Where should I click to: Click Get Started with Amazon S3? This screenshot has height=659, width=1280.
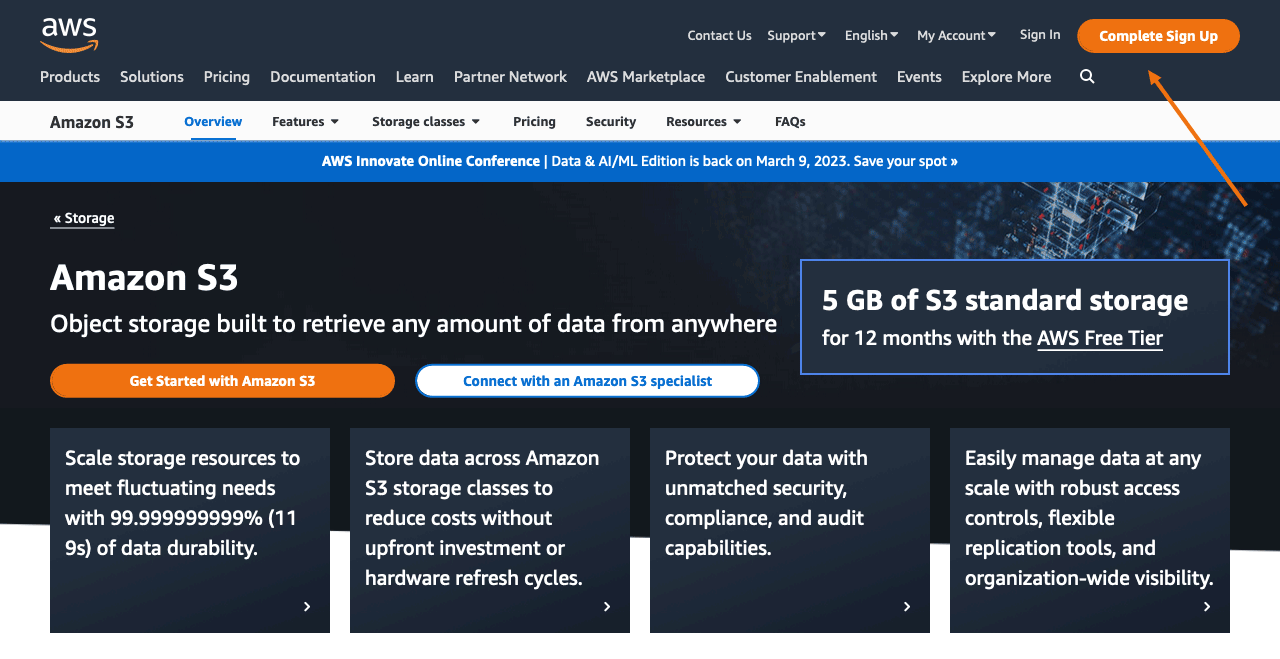[222, 381]
